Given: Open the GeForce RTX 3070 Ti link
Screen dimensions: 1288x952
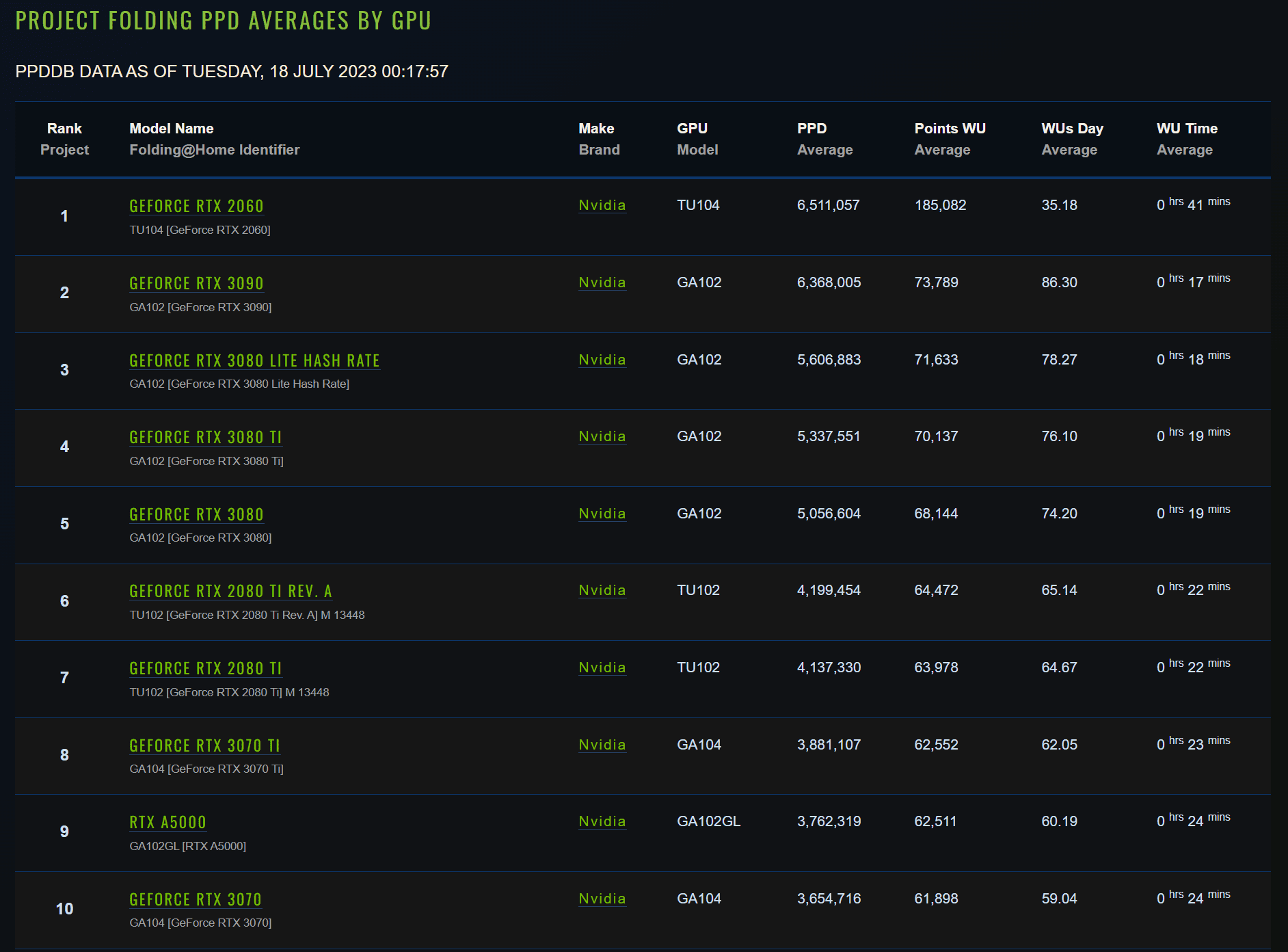Looking at the screenshot, I should pos(204,745).
